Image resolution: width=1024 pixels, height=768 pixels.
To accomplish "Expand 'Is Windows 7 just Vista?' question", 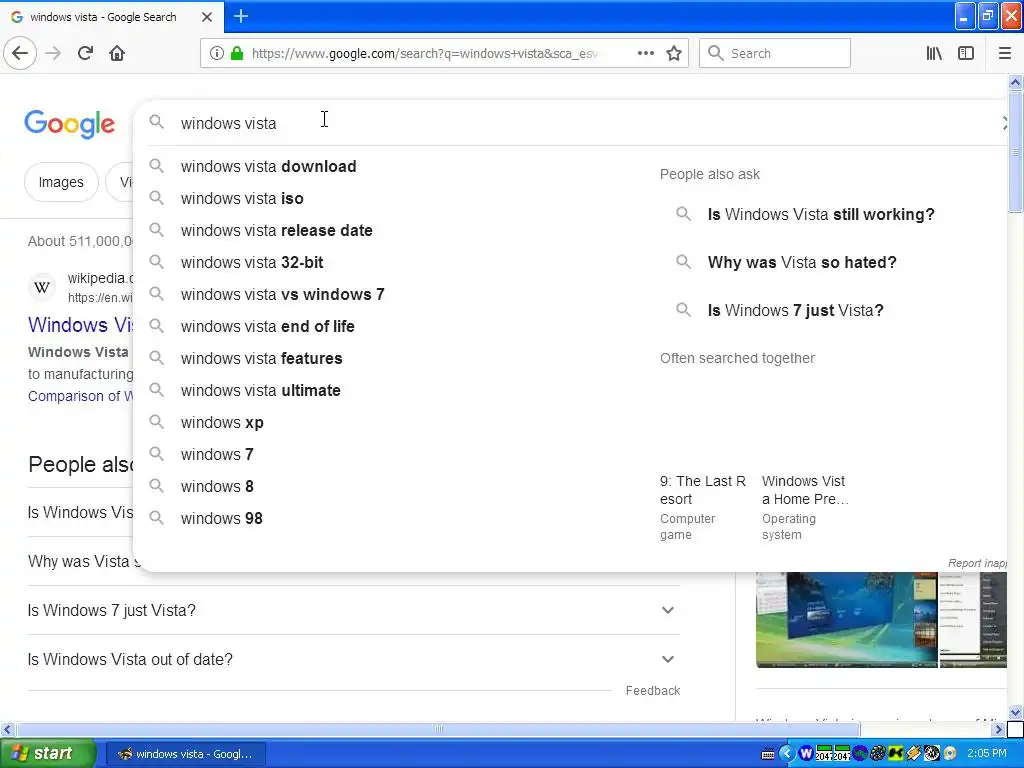I will pos(353,610).
